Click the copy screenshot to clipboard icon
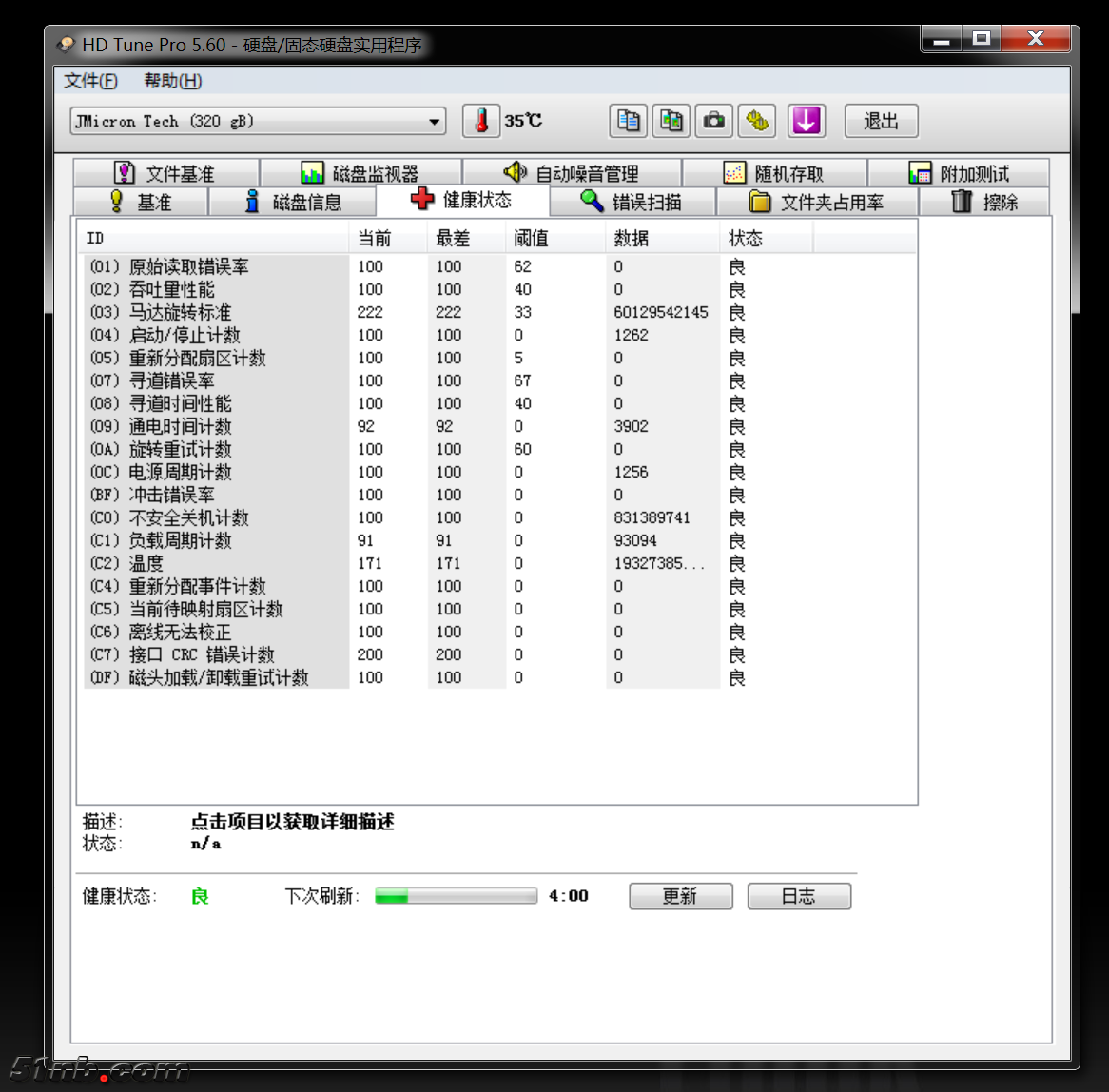1109x1092 pixels. tap(671, 121)
